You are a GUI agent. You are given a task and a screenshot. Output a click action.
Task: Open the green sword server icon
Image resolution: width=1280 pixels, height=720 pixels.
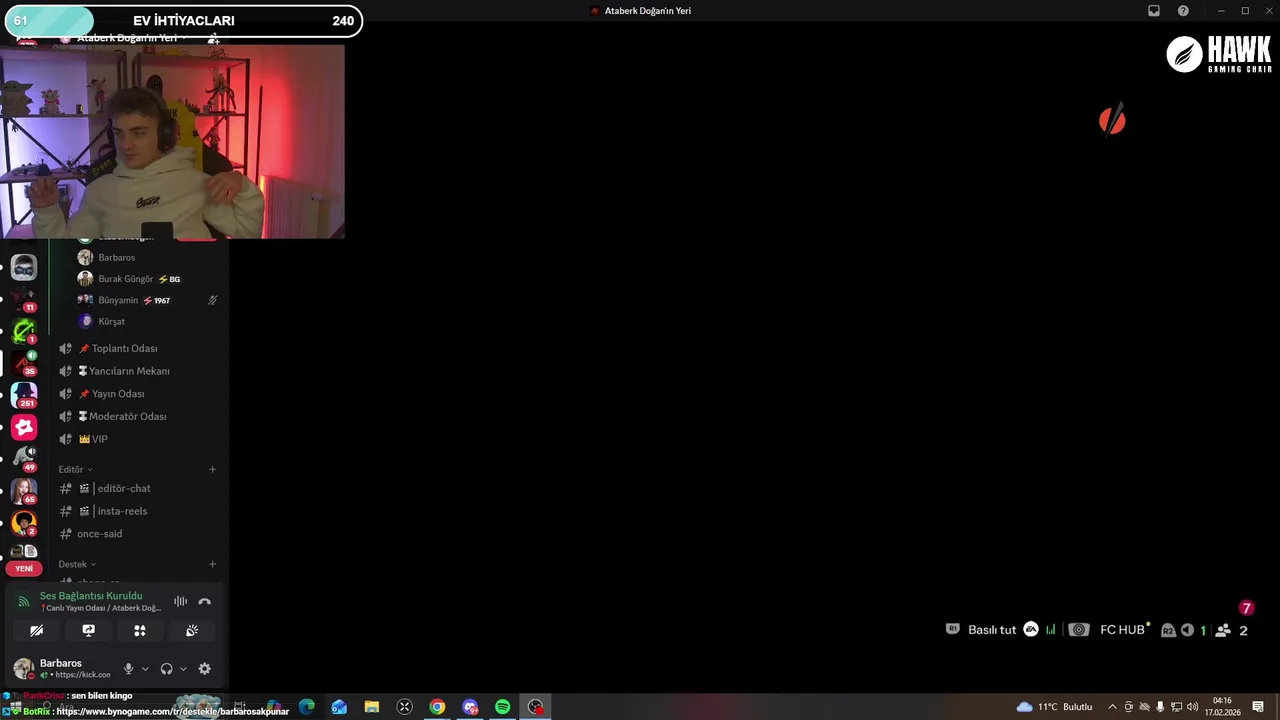coord(24,329)
